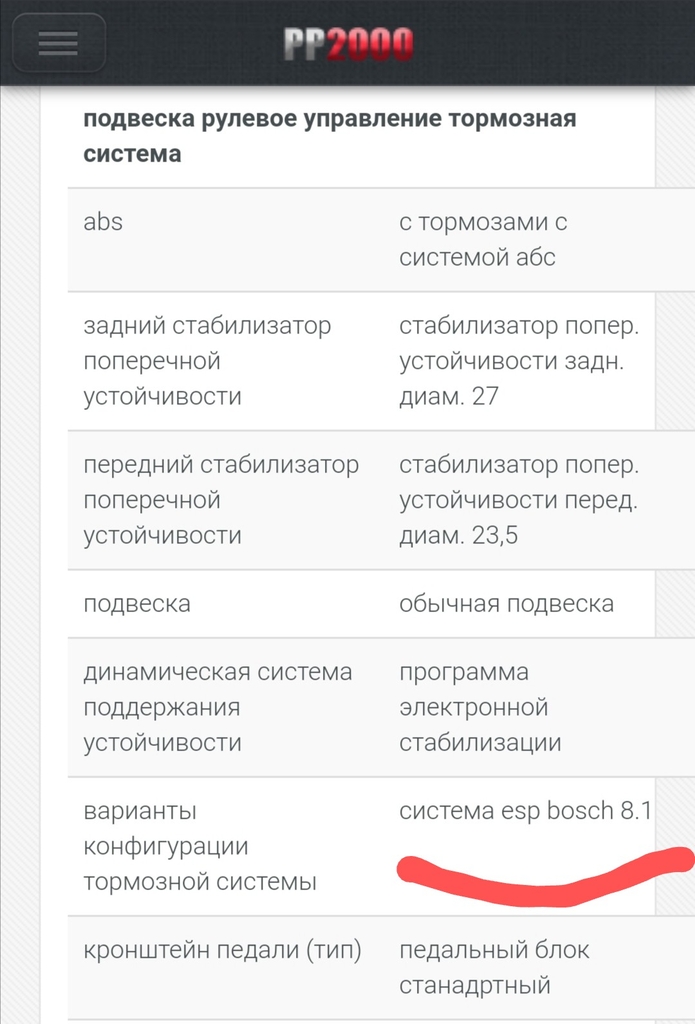Click 'педальный блок станадртный' value

[x=494, y=968]
